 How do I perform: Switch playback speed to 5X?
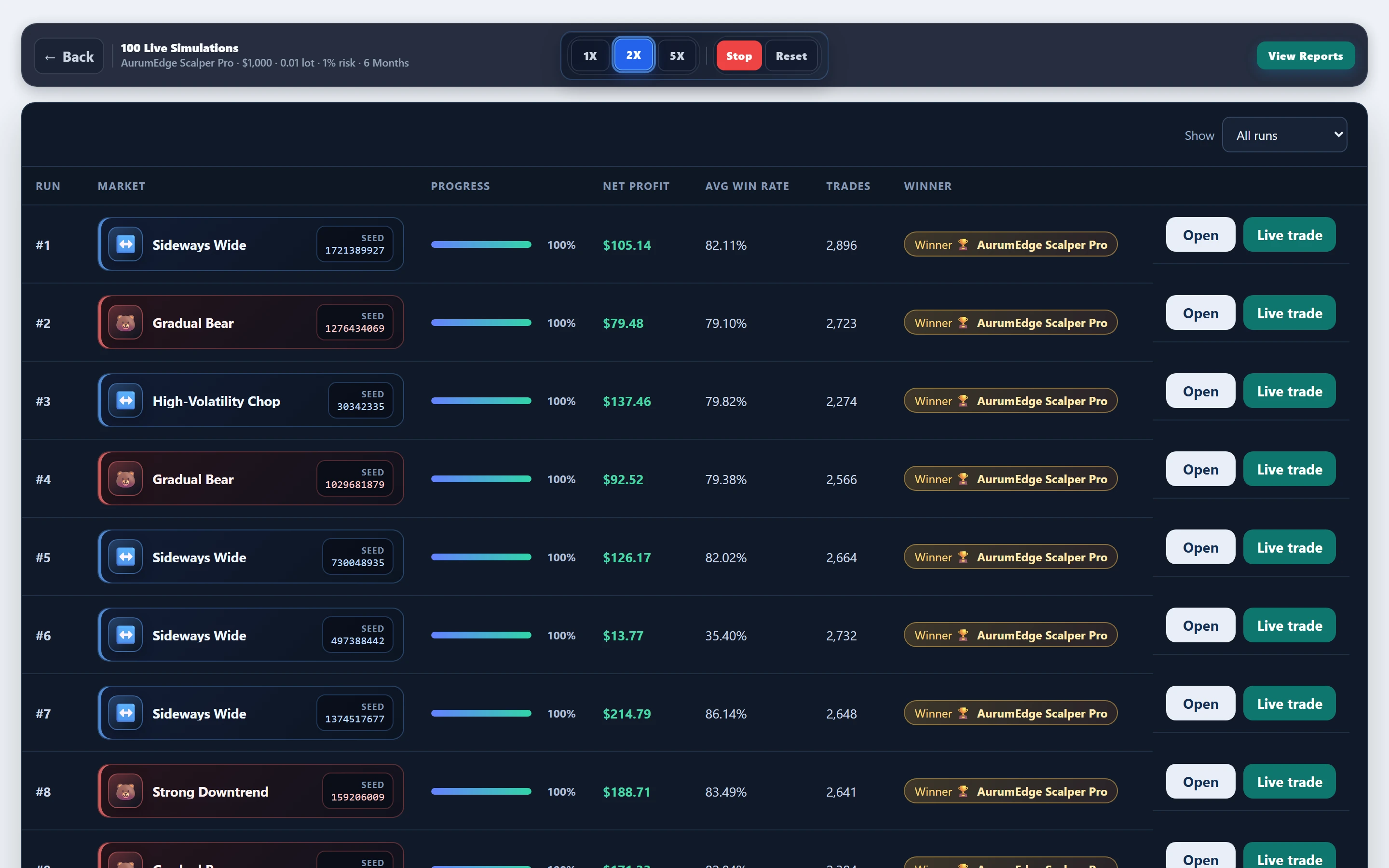click(677, 55)
